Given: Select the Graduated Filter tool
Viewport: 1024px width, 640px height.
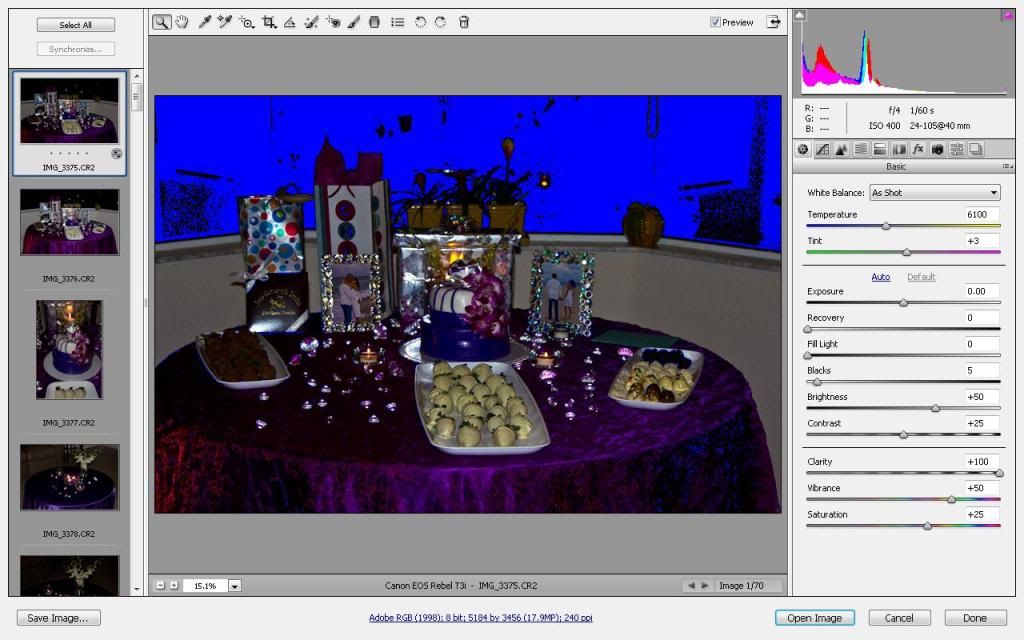Looking at the screenshot, I should point(374,21).
